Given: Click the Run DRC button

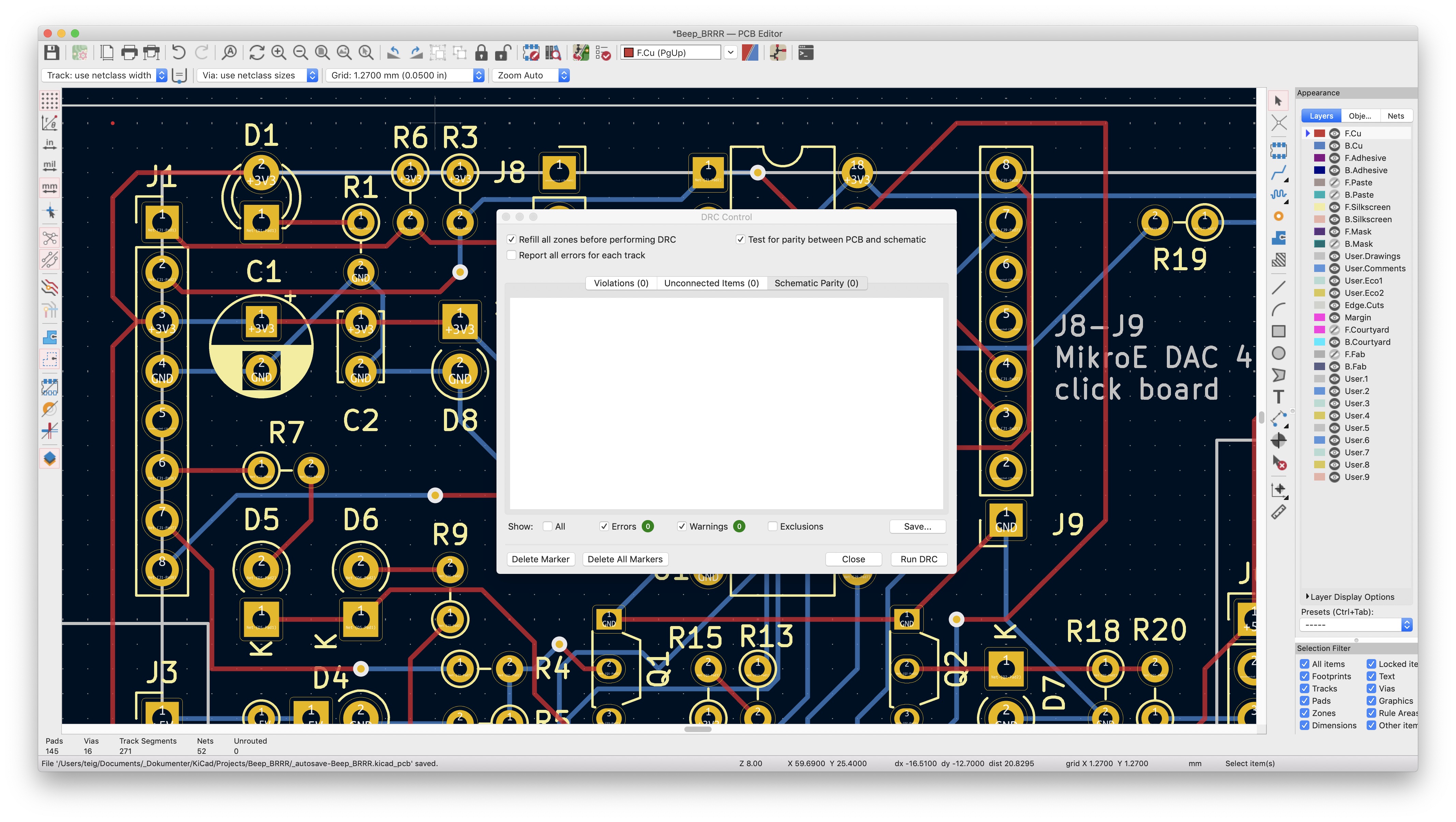Looking at the screenshot, I should pyautogui.click(x=919, y=559).
